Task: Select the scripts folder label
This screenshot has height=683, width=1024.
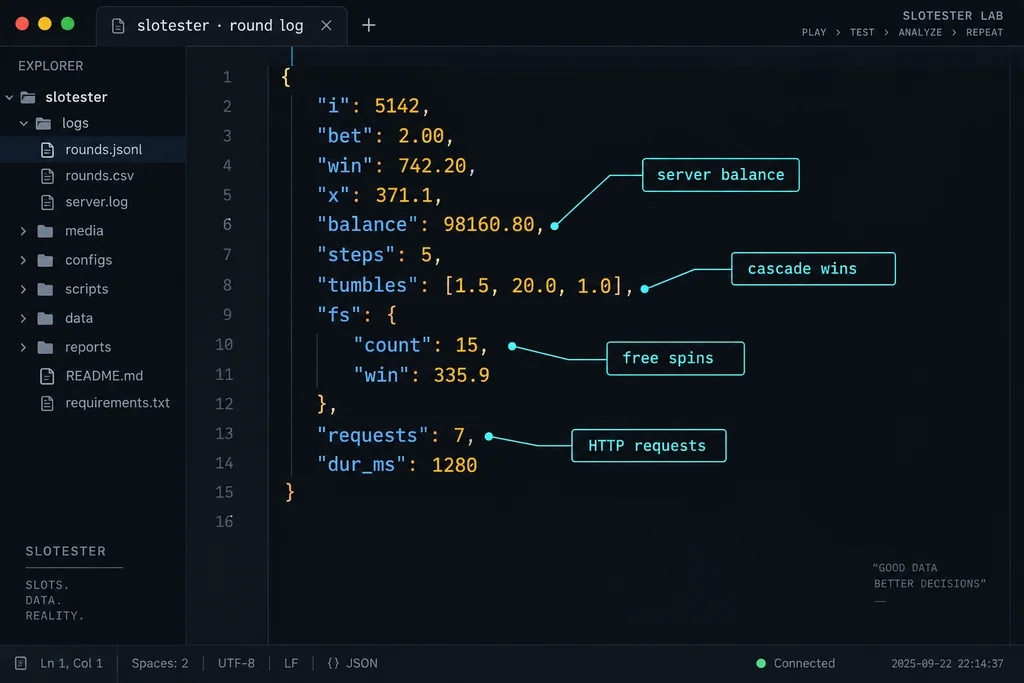Action: point(86,289)
